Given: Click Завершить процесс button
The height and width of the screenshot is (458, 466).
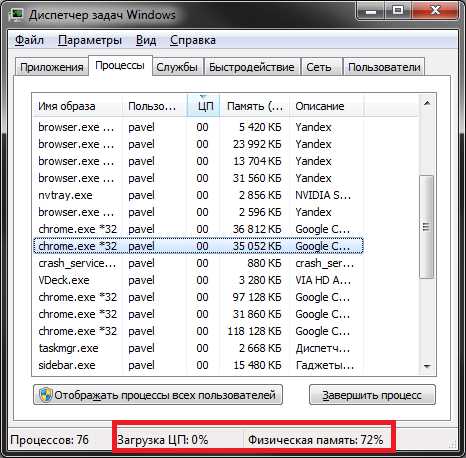Looking at the screenshot, I should click(372, 395).
